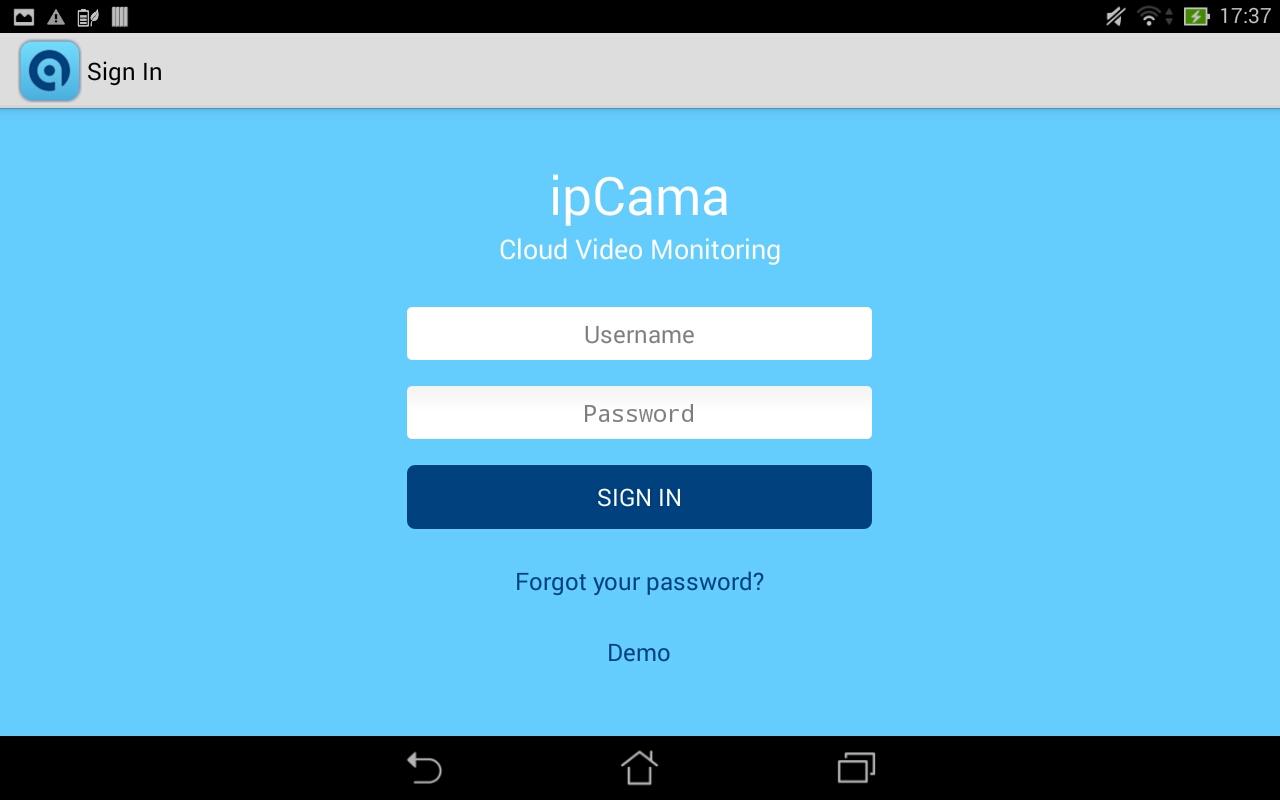Image resolution: width=1280 pixels, height=800 pixels.
Task: Tap the muted sound status icon
Action: 1115,16
